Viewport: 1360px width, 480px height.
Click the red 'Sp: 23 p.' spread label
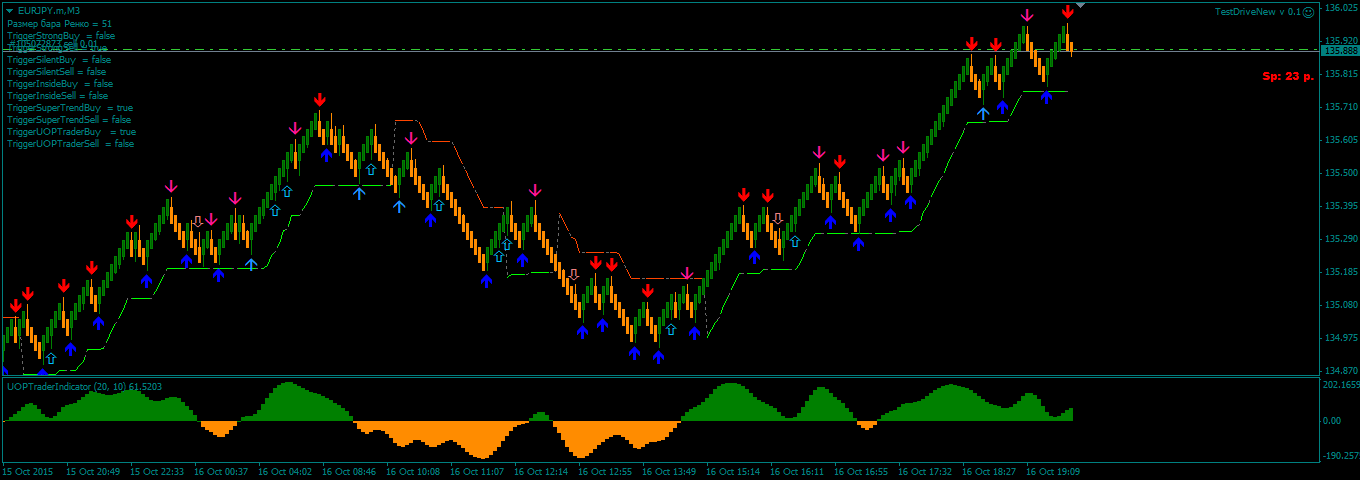pos(1288,75)
